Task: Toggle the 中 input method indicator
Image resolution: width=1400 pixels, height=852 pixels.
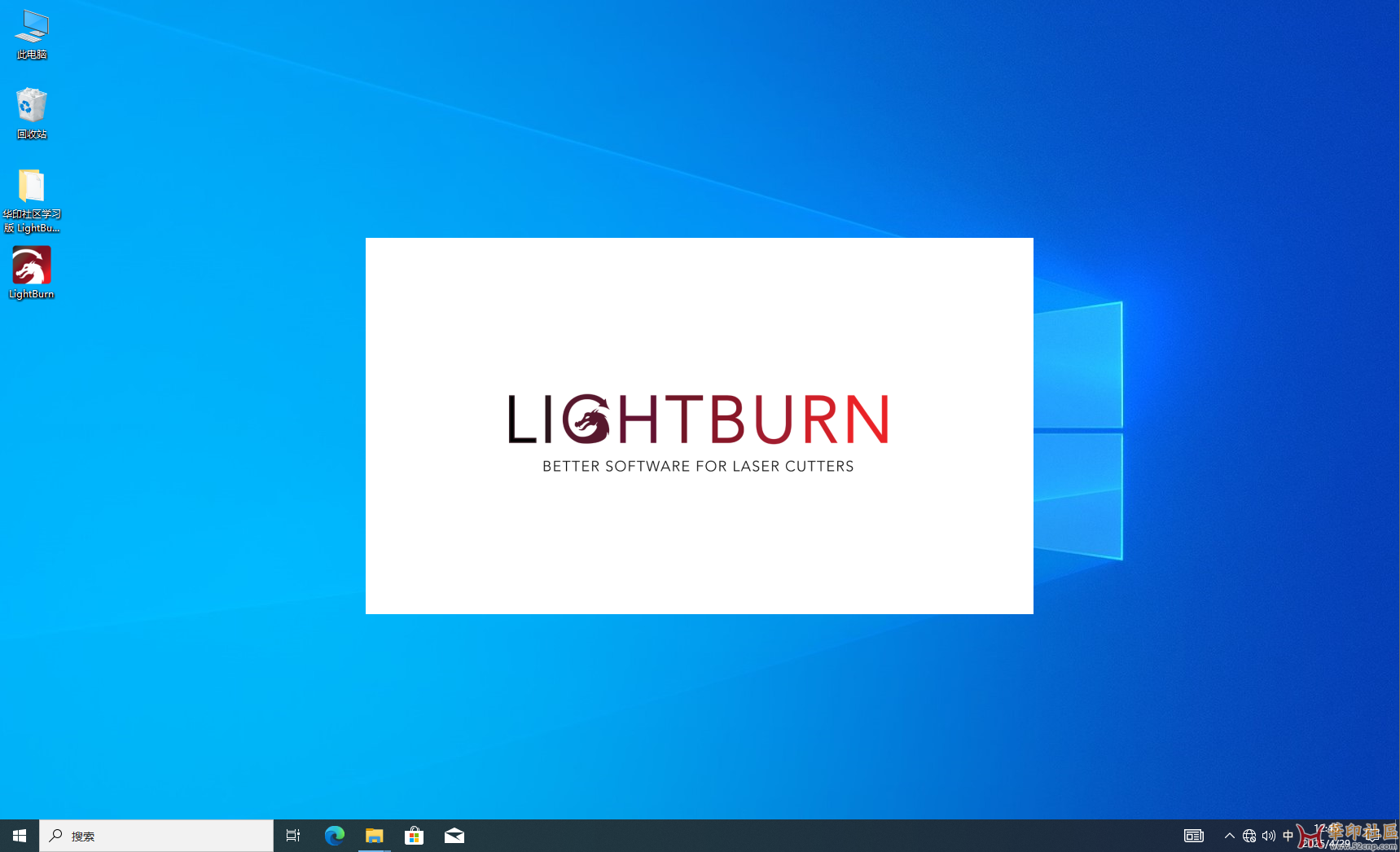Action: [x=1288, y=836]
